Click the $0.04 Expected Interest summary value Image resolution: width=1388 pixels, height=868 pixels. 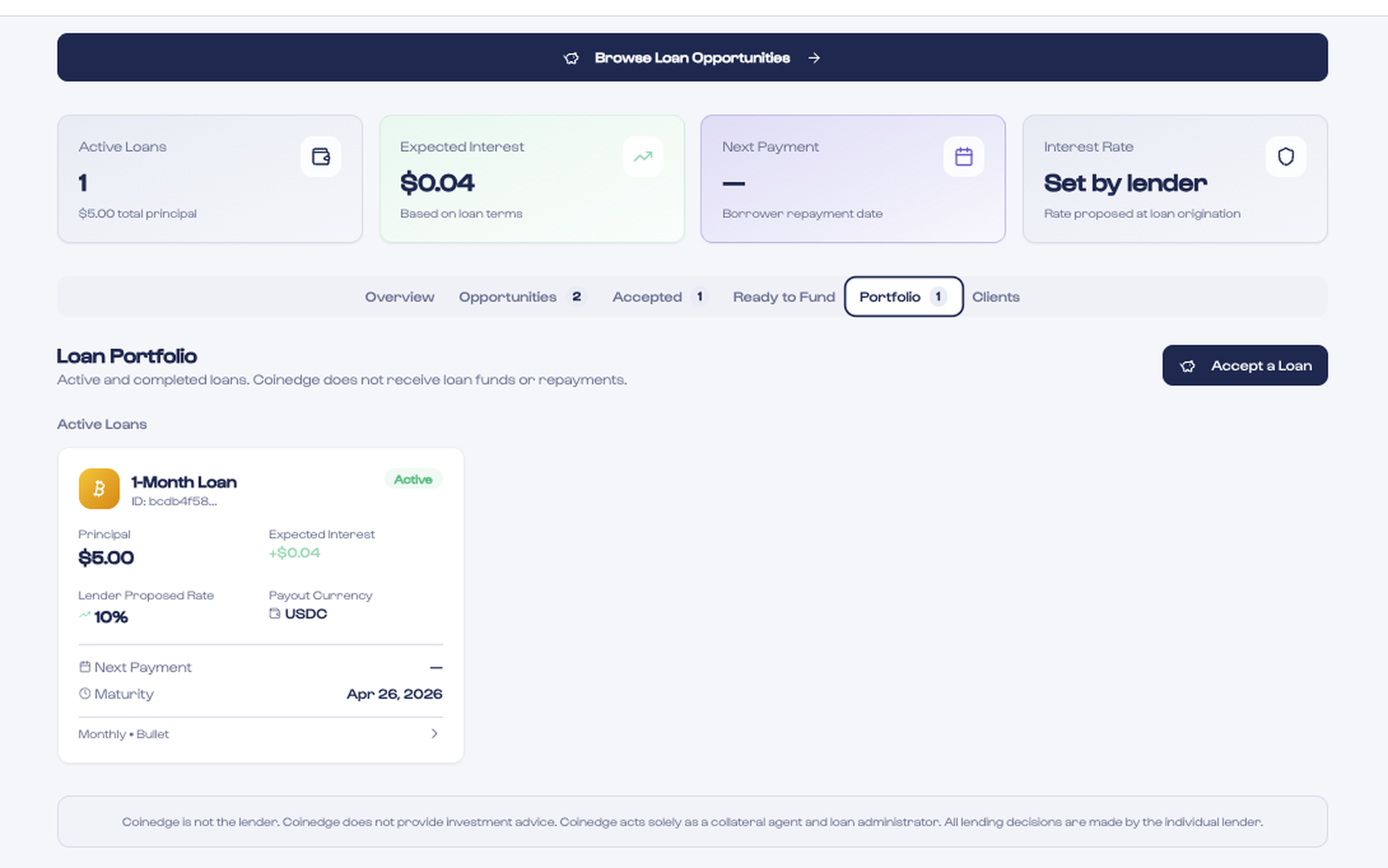(437, 183)
